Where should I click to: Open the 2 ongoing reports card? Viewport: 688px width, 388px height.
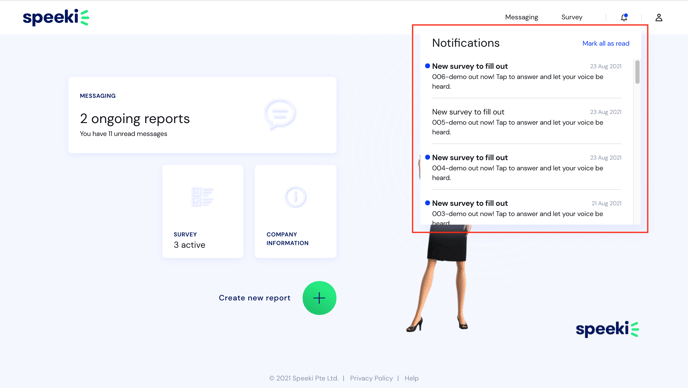click(x=202, y=115)
